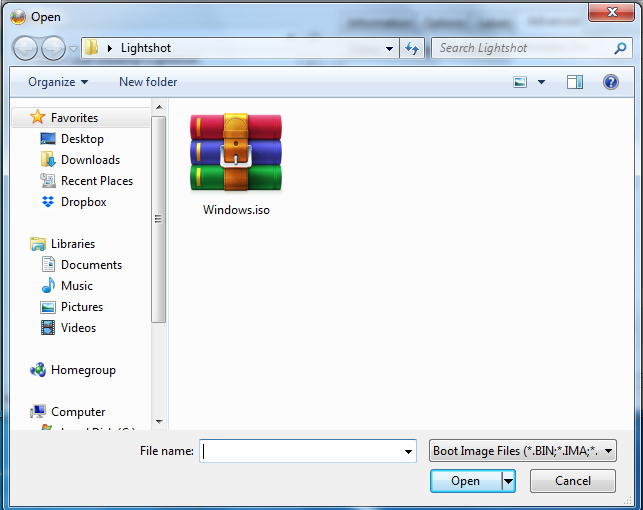643x510 pixels.
Task: Select Downloads under Favorites
Action: click(x=90, y=159)
